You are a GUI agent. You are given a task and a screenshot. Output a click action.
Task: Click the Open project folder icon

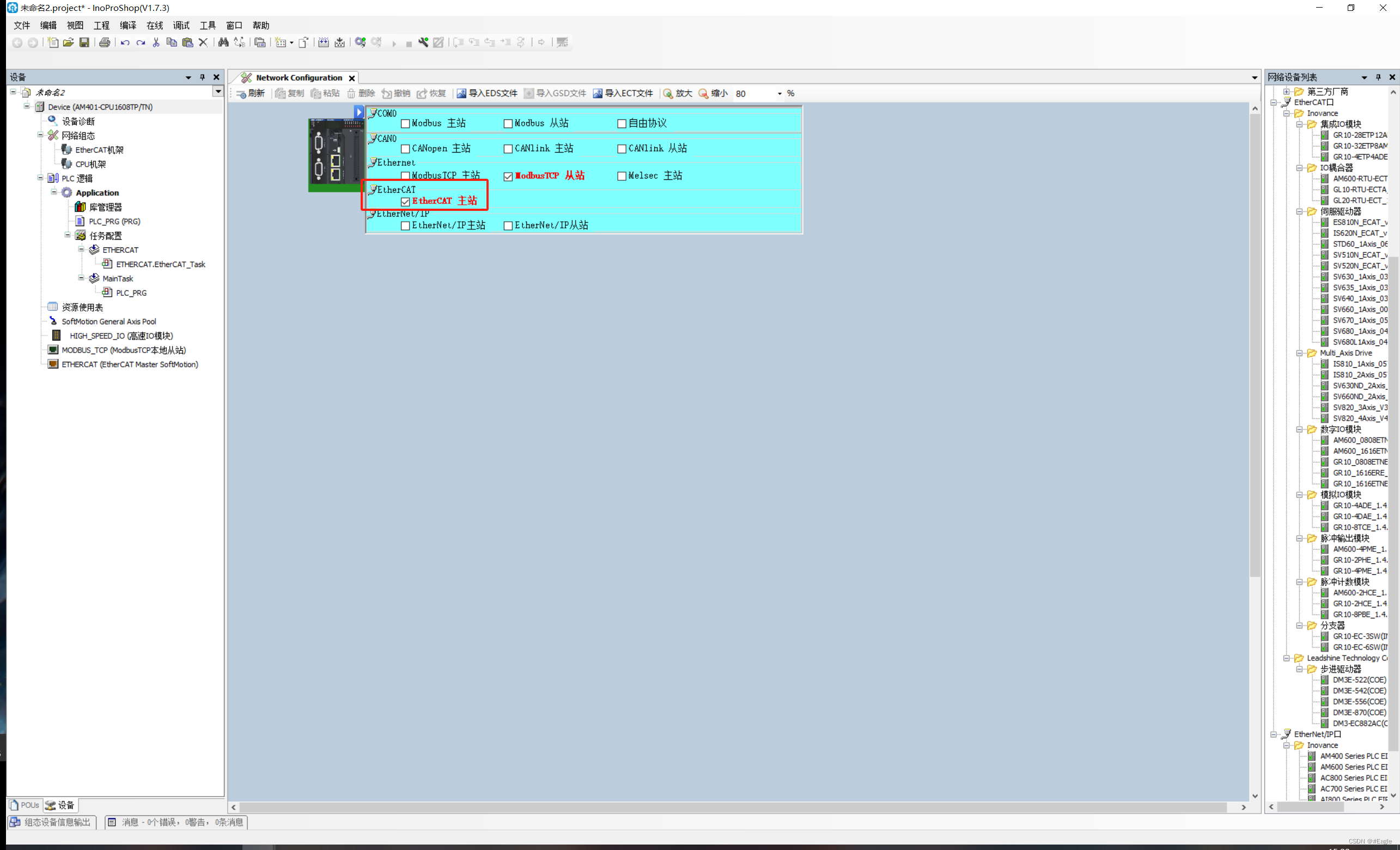pos(68,42)
